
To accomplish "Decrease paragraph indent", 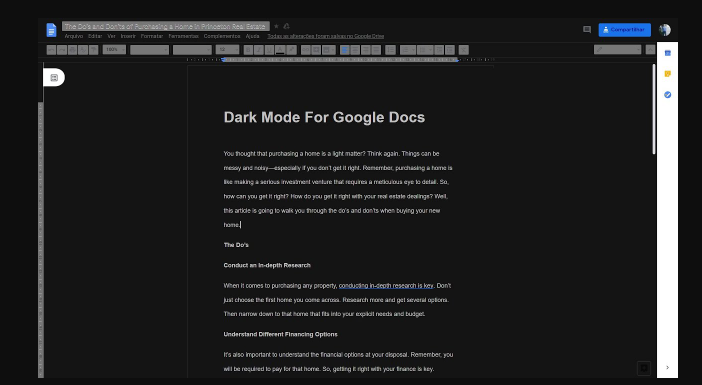I will click(439, 50).
